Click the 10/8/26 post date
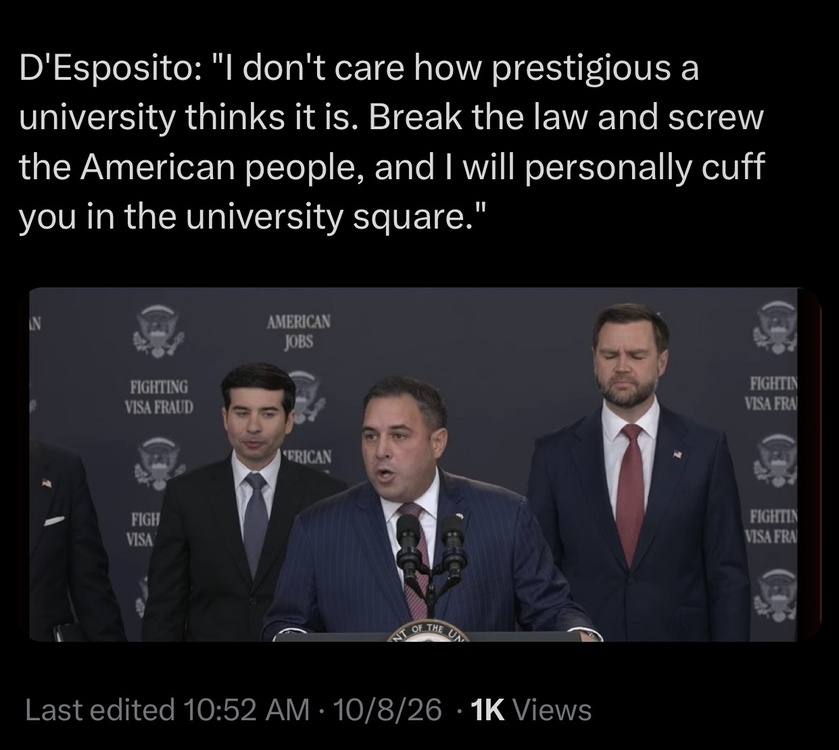Screen dimensions: 839x750 (x=387, y=710)
